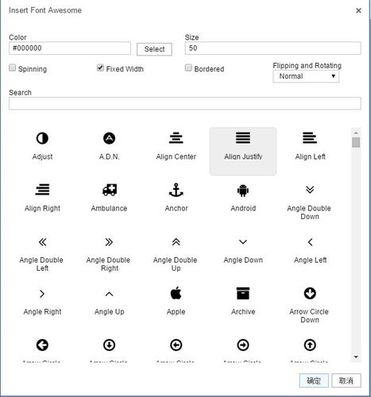
Task: Cancel with the 取消 button
Action: pos(346,380)
